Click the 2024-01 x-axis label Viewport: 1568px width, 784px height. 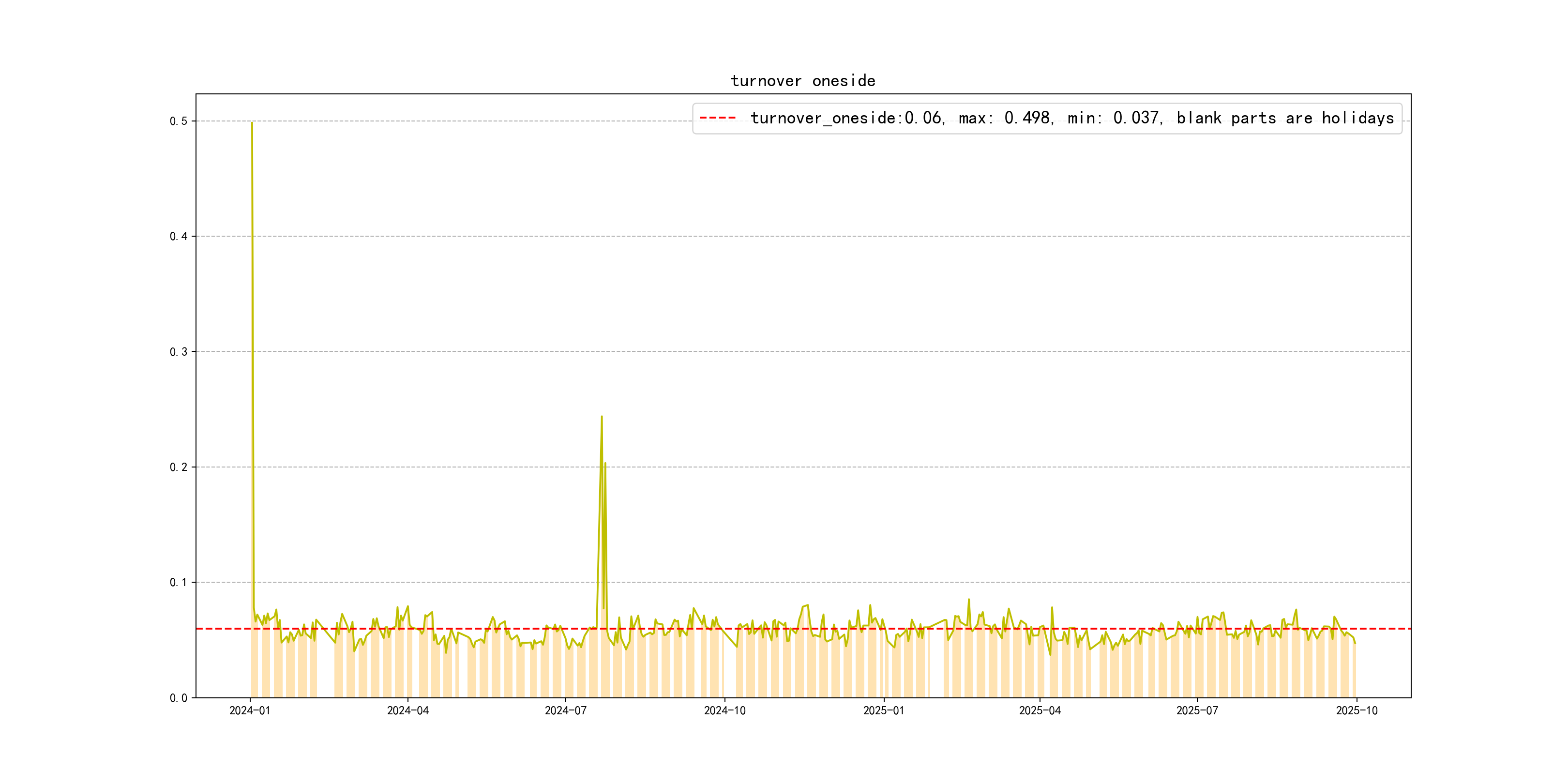pos(250,710)
